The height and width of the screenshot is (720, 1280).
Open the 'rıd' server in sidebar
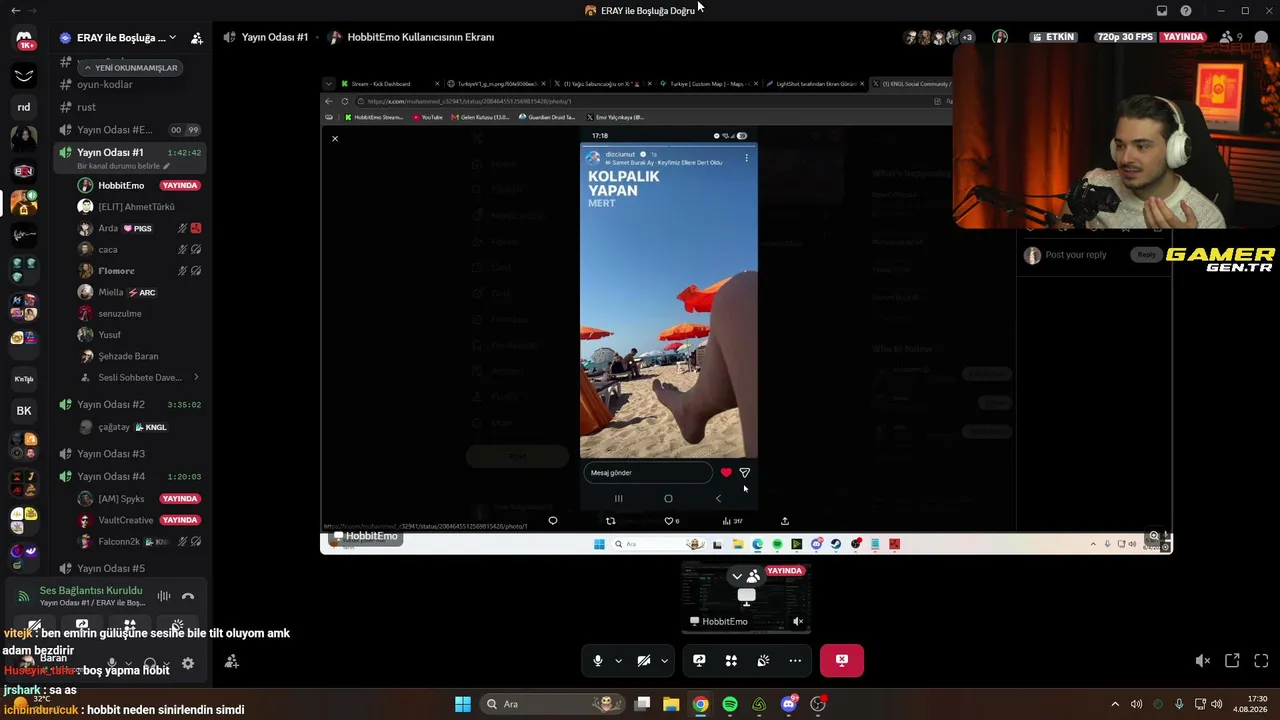point(24,107)
